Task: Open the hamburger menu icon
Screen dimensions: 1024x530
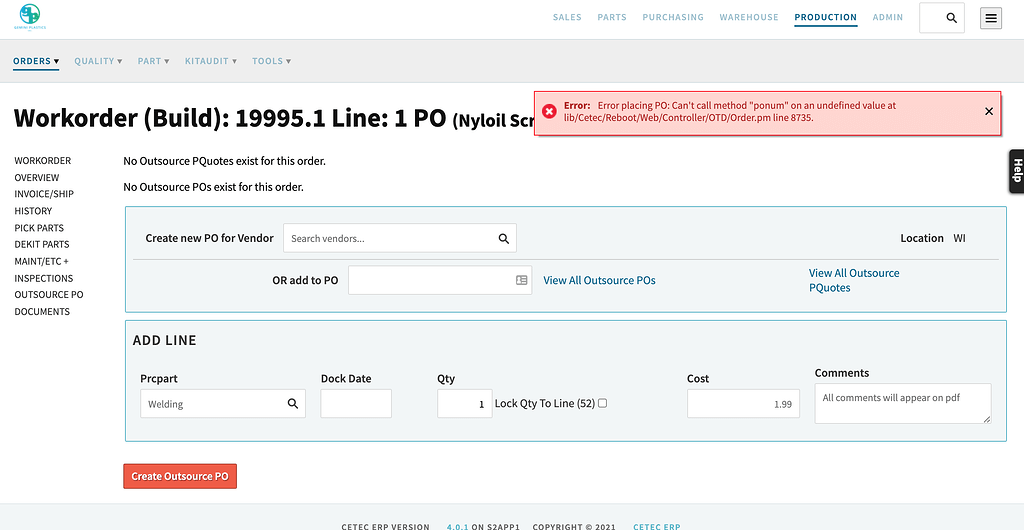Action: 991,18
